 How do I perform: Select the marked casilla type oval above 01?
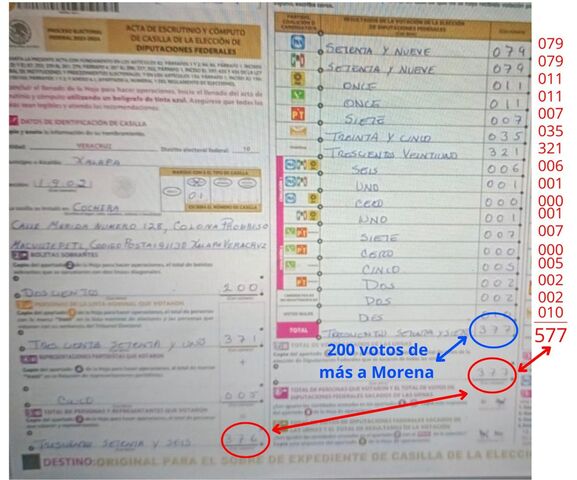click(x=197, y=183)
